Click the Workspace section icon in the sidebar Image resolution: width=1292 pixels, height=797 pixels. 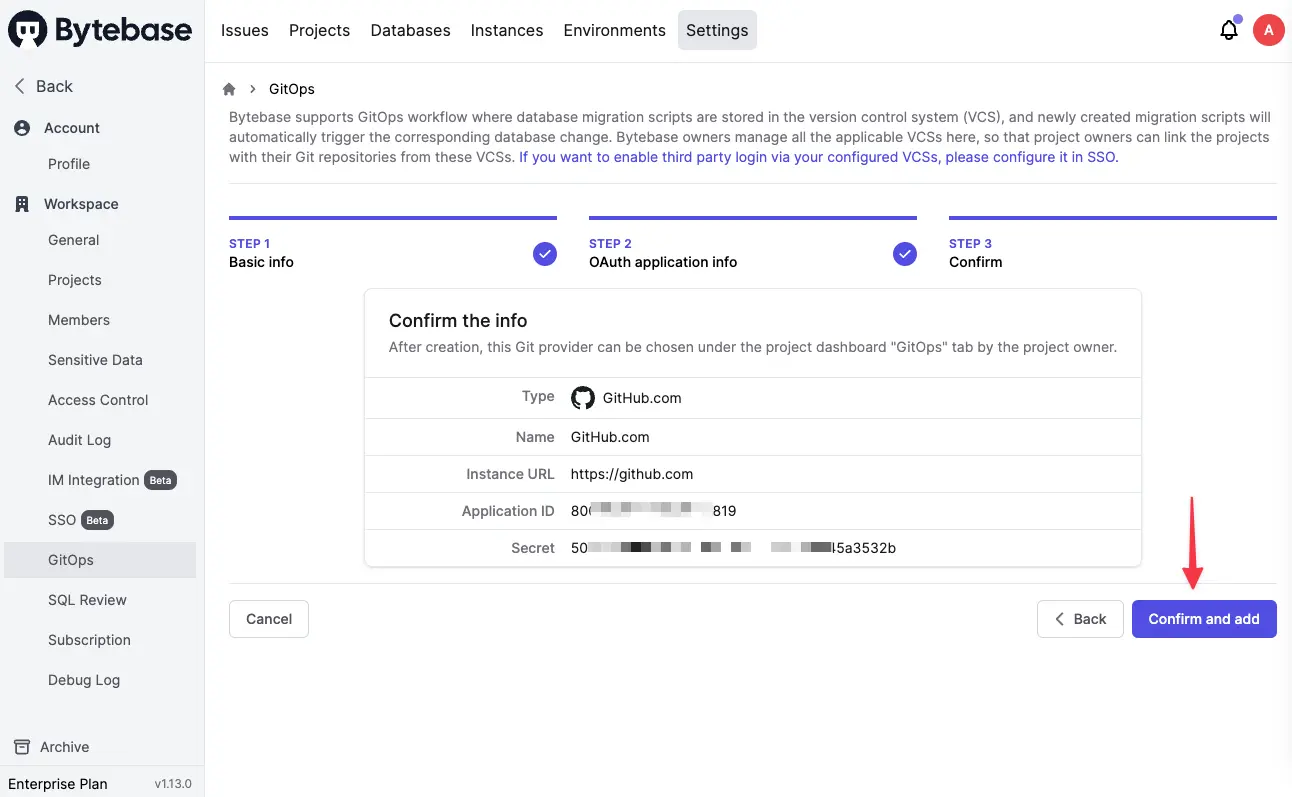coord(21,204)
